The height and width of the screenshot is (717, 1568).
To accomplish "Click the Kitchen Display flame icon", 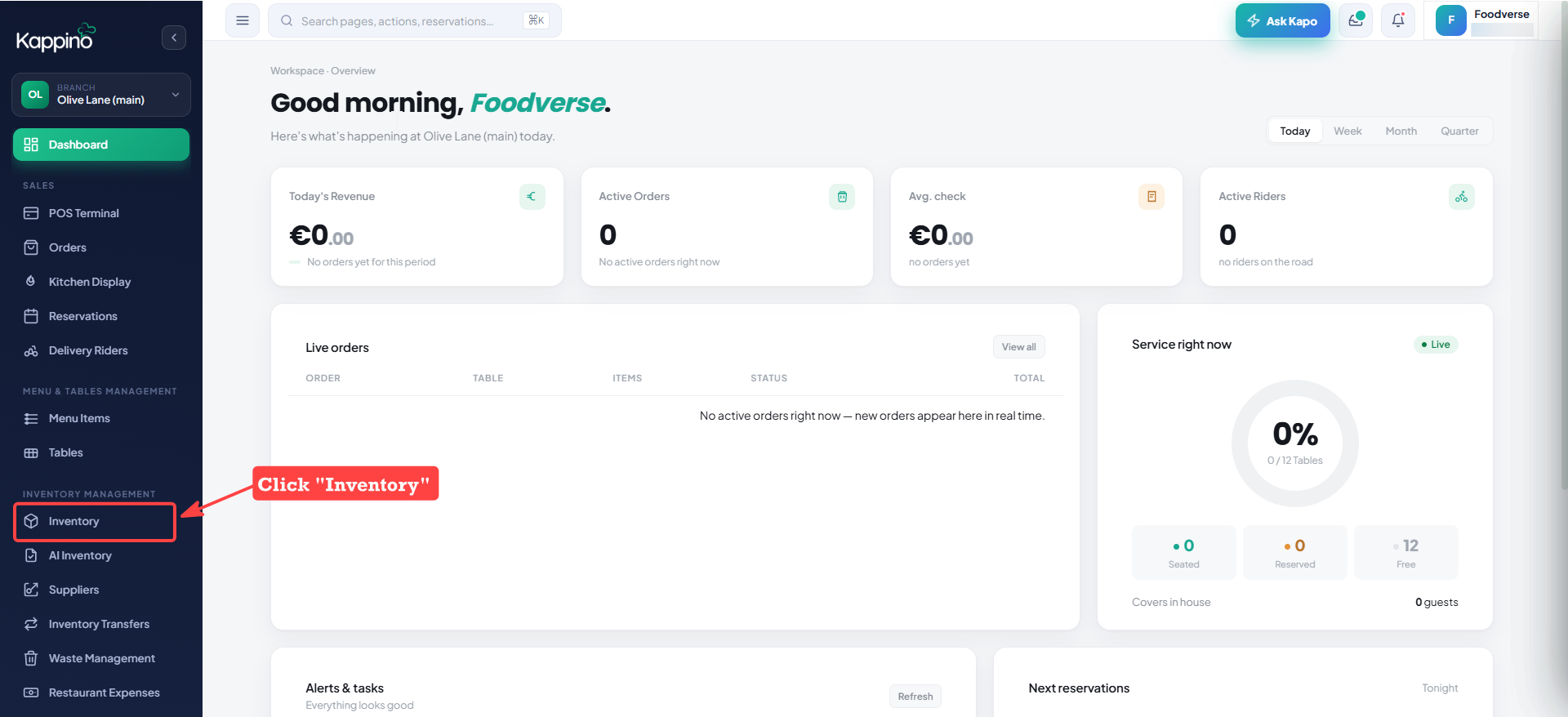I will point(31,282).
